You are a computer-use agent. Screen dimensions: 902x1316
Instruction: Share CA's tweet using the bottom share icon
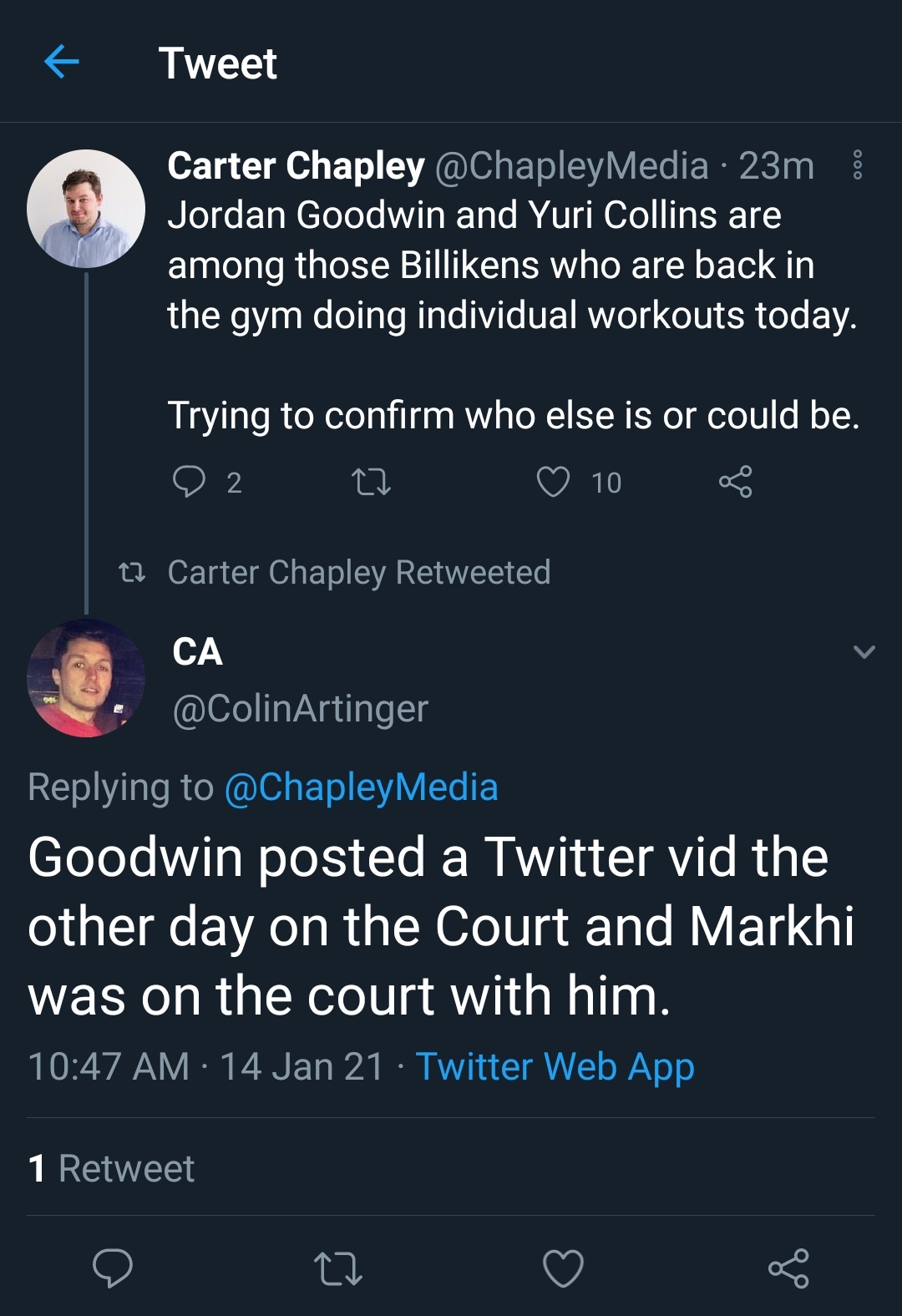[x=788, y=1268]
